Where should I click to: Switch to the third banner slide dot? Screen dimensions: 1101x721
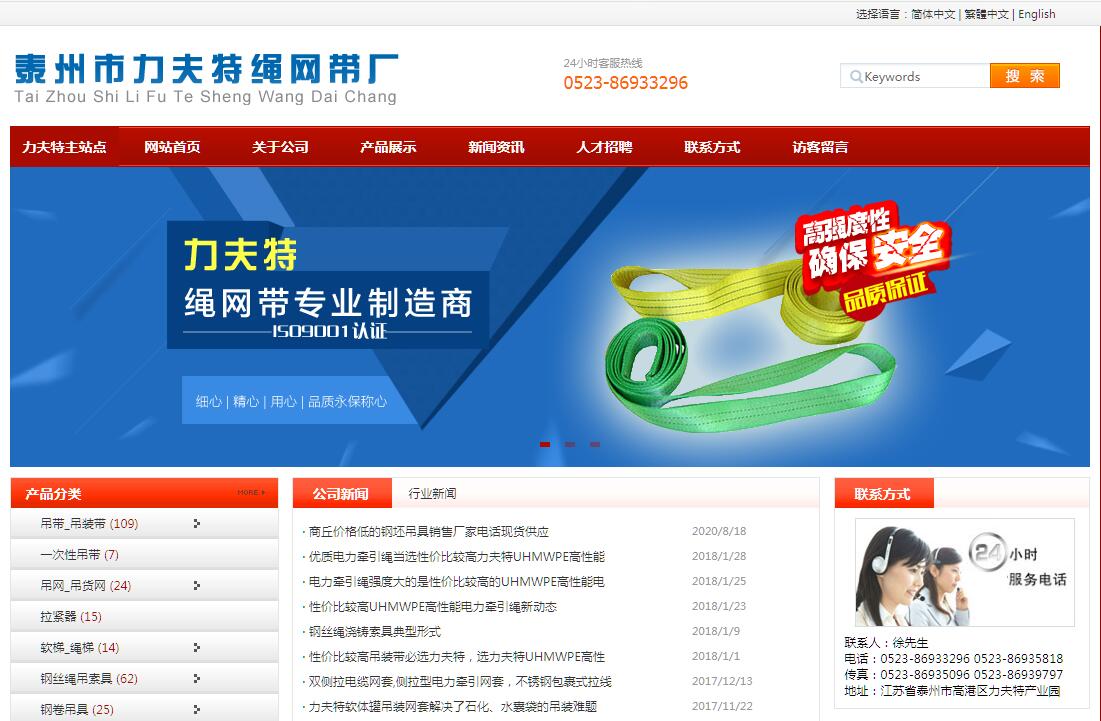pos(595,444)
